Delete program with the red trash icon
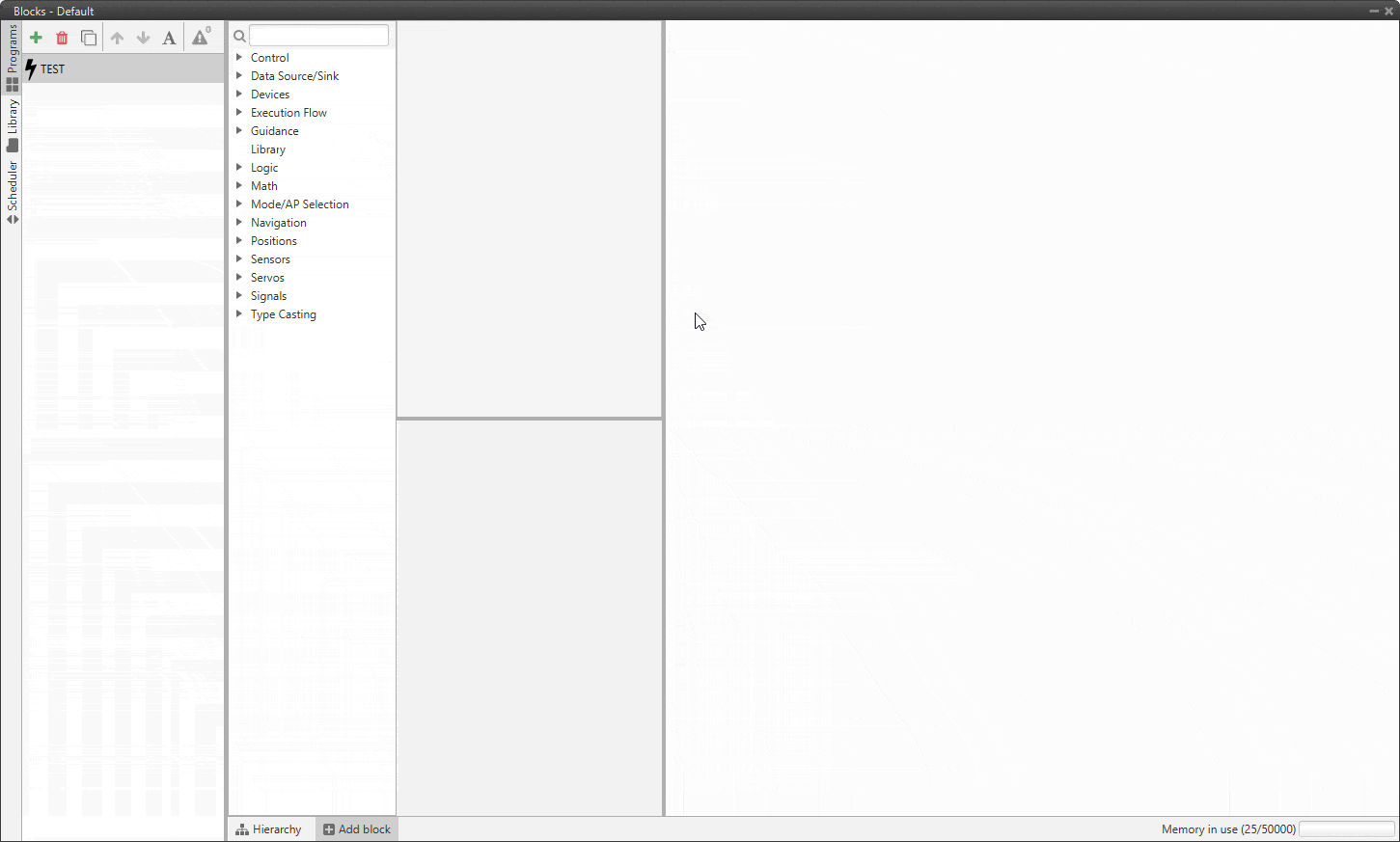Viewport: 1400px width, 842px height. coord(62,38)
